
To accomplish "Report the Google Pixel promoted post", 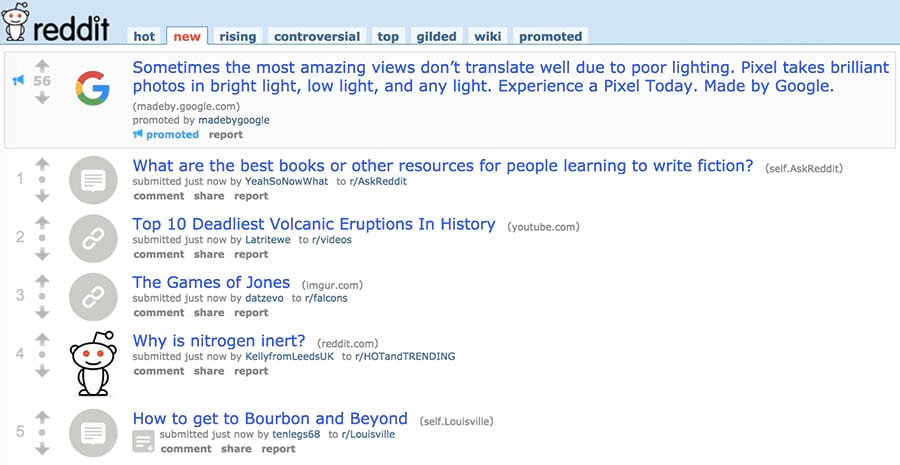I will [x=225, y=134].
